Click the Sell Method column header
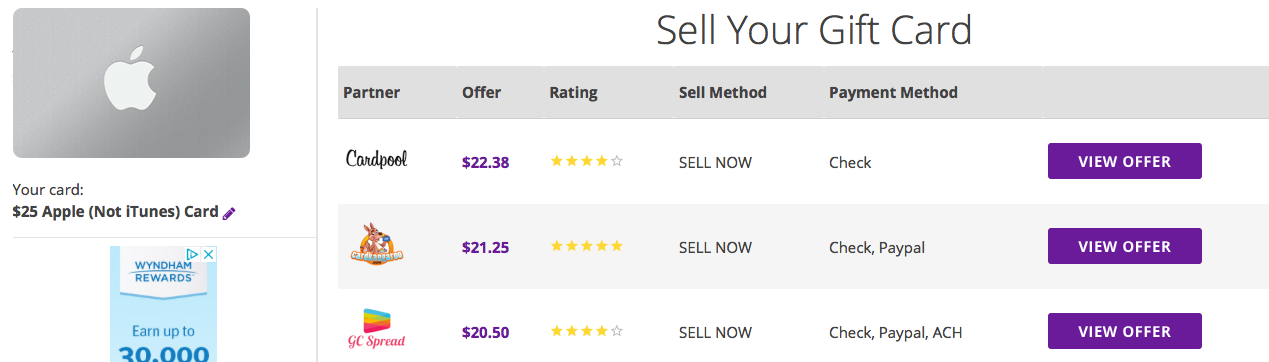This screenshot has width=1269, height=362. click(x=722, y=92)
